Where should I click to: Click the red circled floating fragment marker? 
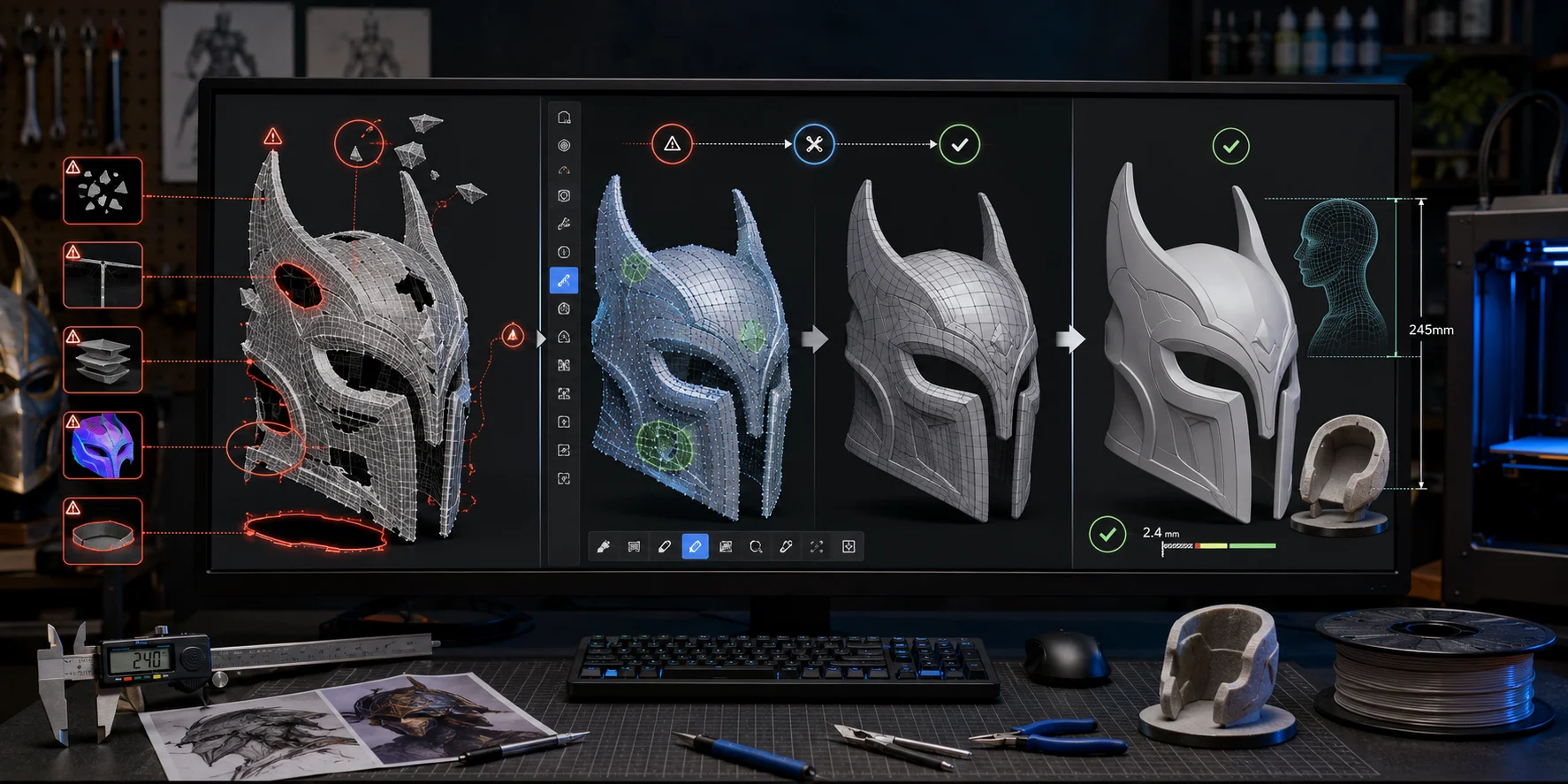[x=359, y=144]
